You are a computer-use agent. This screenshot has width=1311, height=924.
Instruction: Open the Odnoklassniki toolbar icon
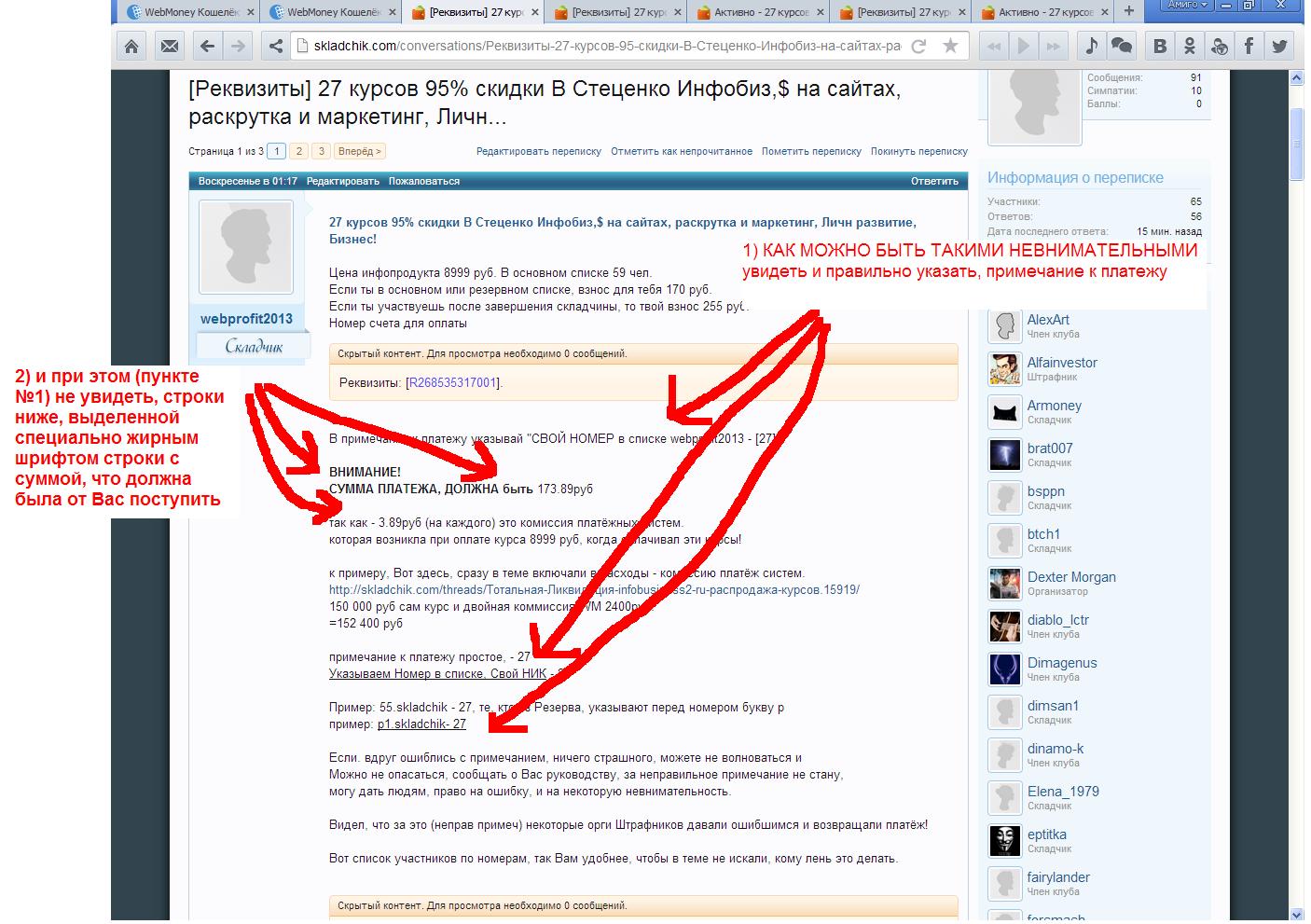click(1190, 46)
